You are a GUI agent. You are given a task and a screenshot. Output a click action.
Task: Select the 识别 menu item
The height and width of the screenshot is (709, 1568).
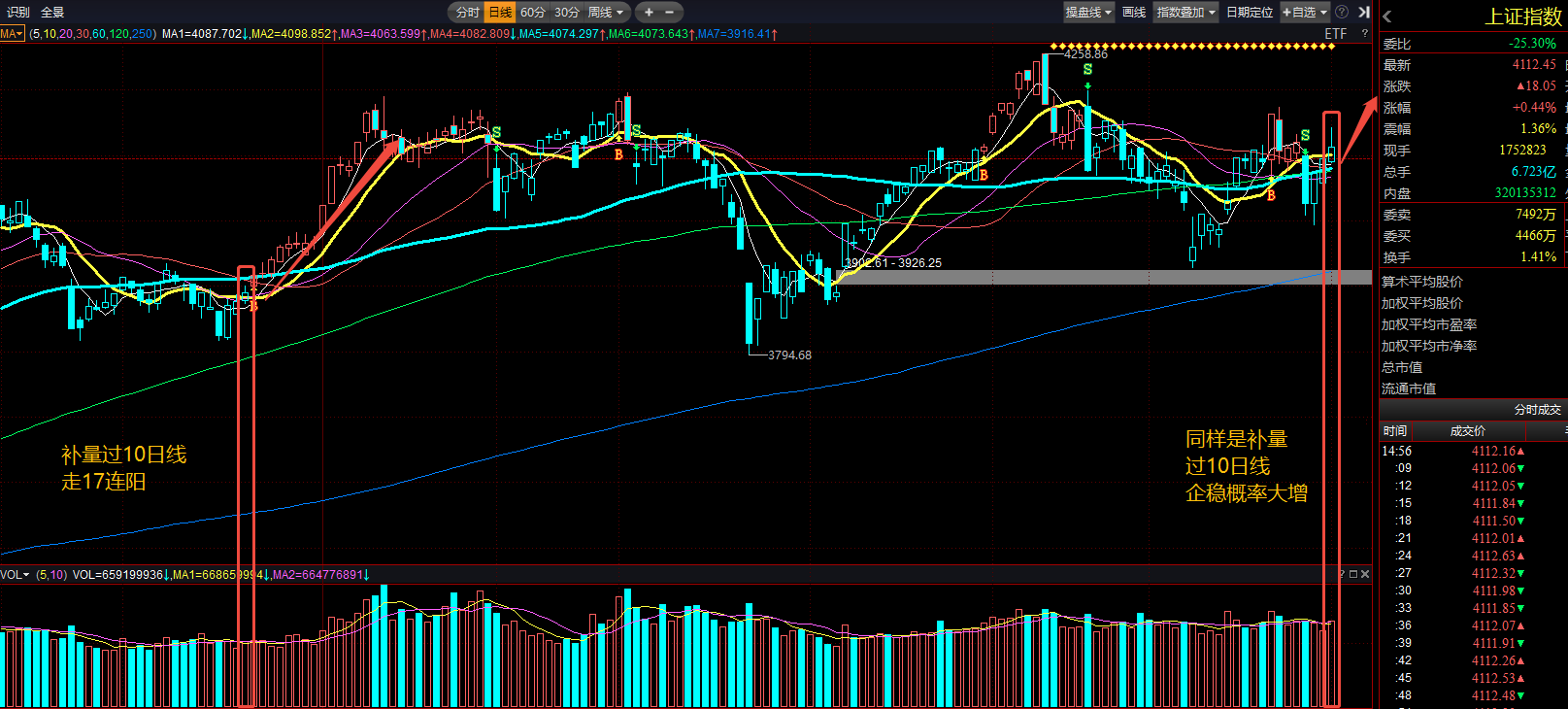pyautogui.click(x=18, y=13)
